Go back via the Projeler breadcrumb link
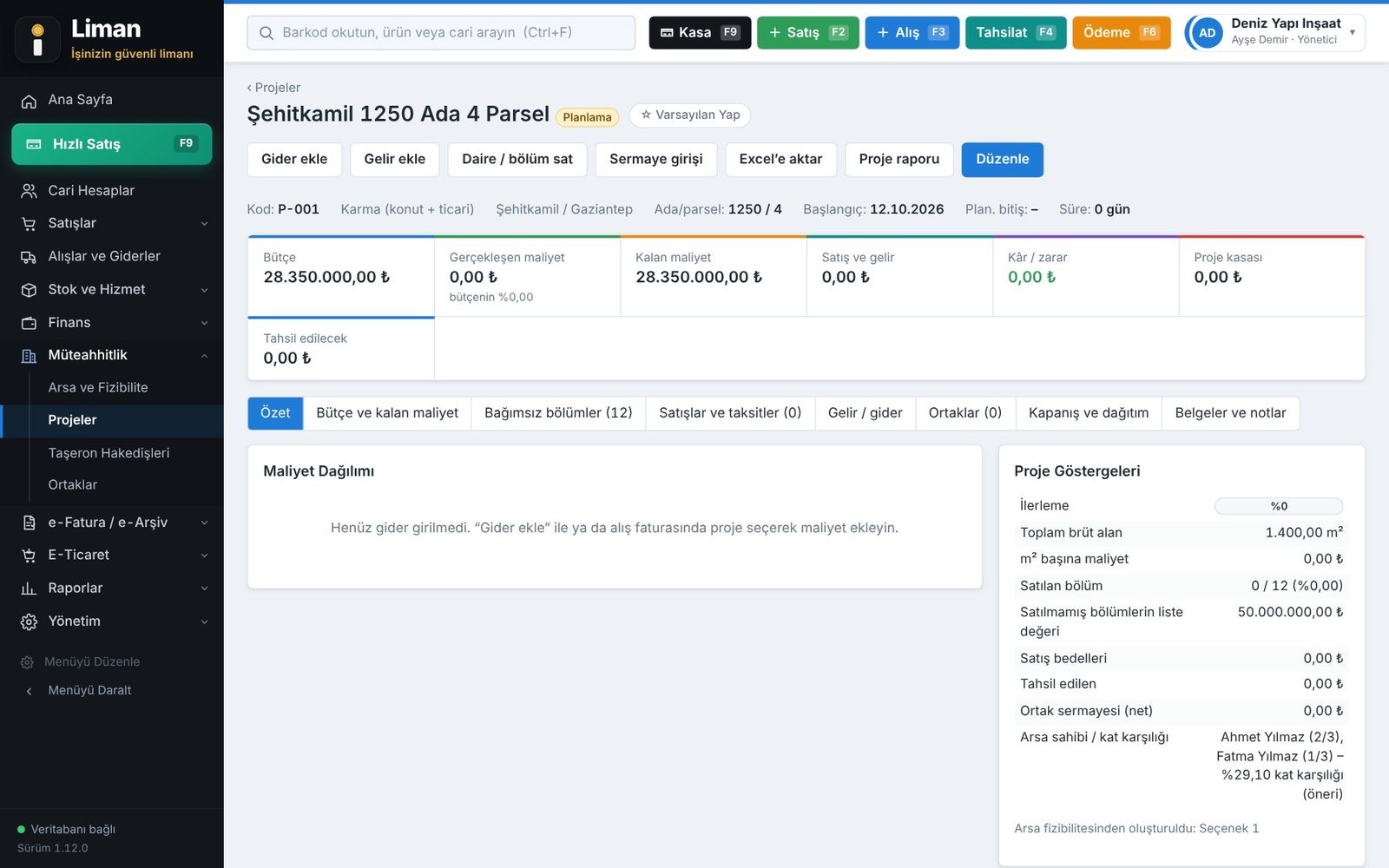 pos(273,88)
